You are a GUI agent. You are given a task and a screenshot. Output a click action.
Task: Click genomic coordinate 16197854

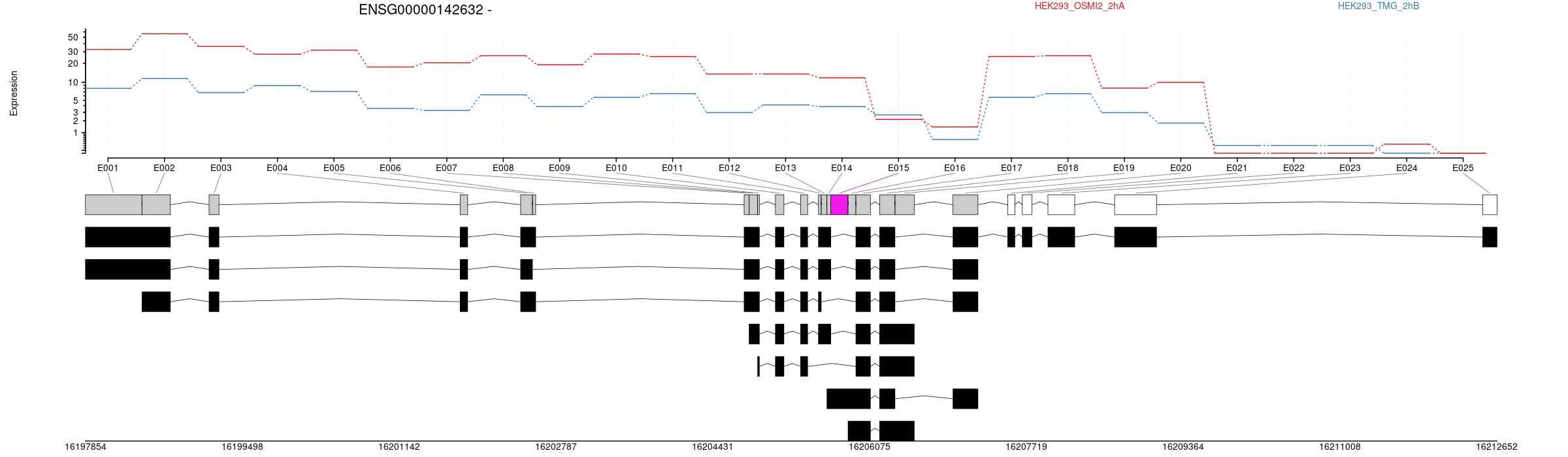click(86, 447)
